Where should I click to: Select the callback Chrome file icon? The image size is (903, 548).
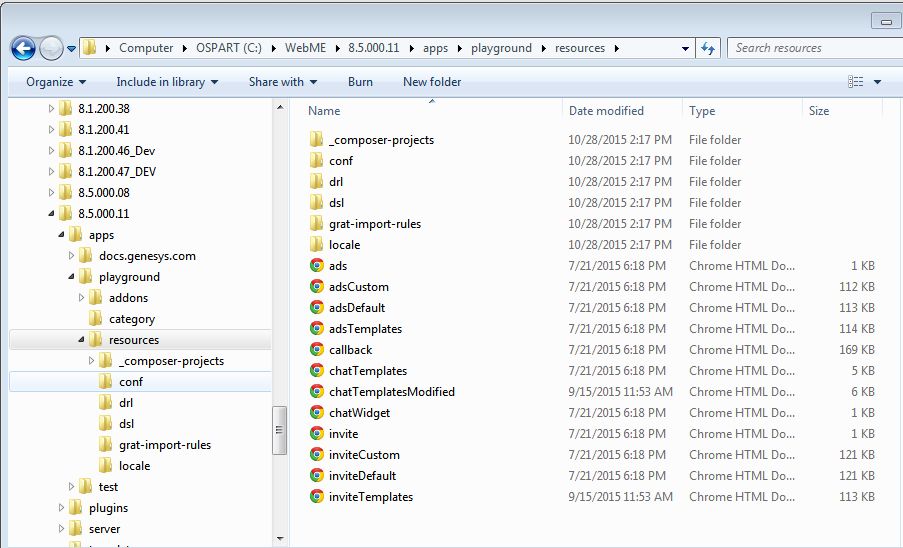317,349
